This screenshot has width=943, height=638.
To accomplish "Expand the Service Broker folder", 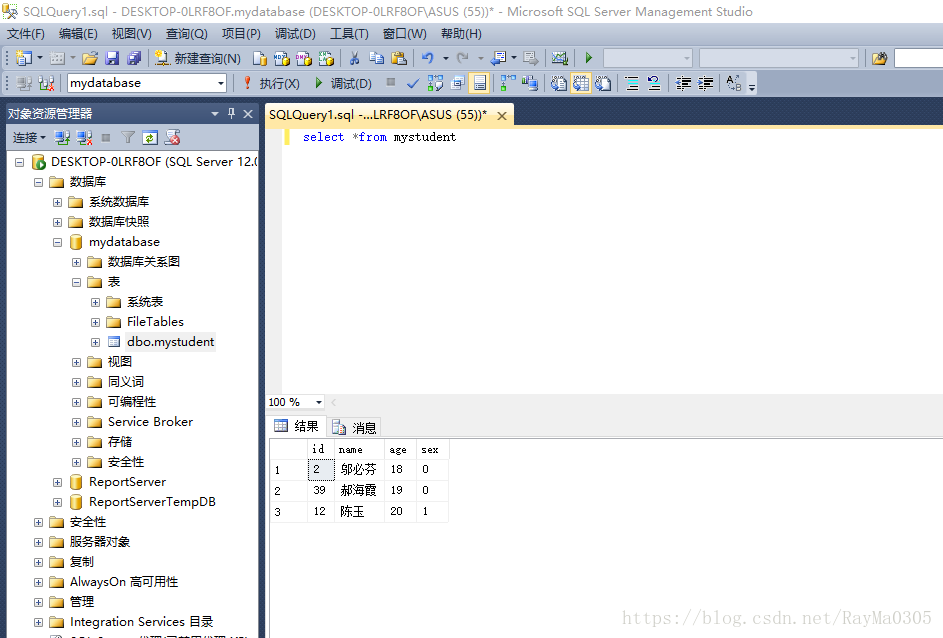I will pos(76,422).
